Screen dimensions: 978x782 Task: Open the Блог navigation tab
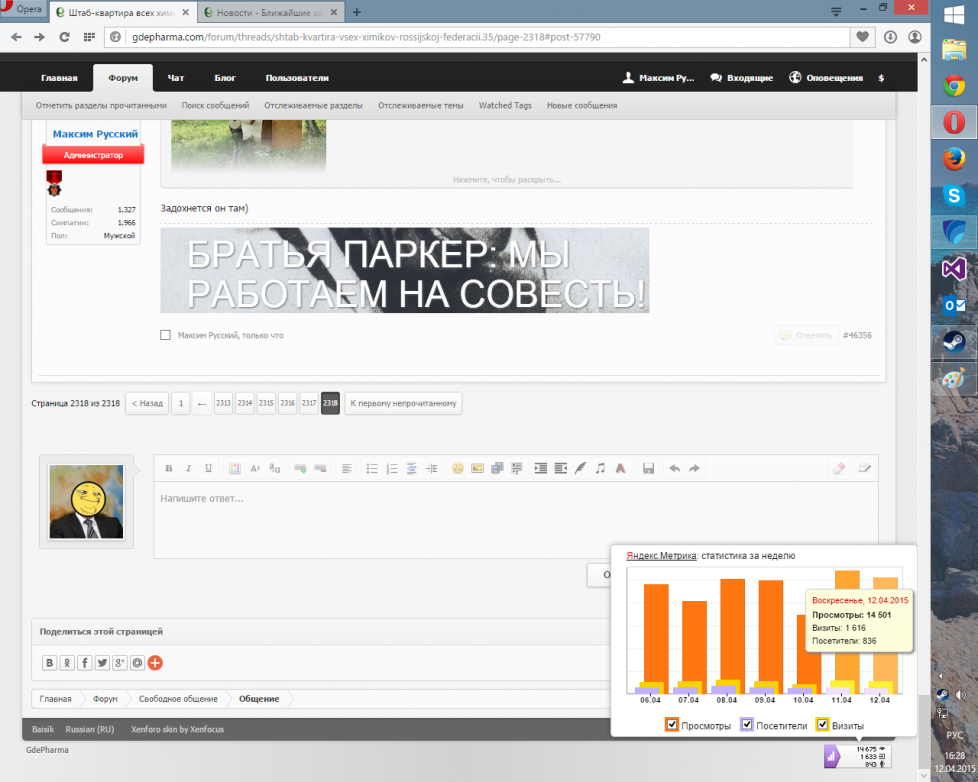pos(225,78)
